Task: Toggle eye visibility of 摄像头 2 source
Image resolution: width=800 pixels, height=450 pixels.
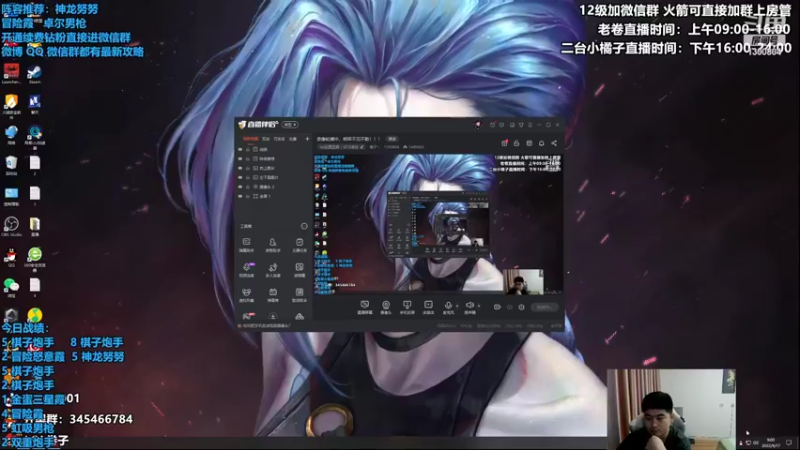Action: 240,187
